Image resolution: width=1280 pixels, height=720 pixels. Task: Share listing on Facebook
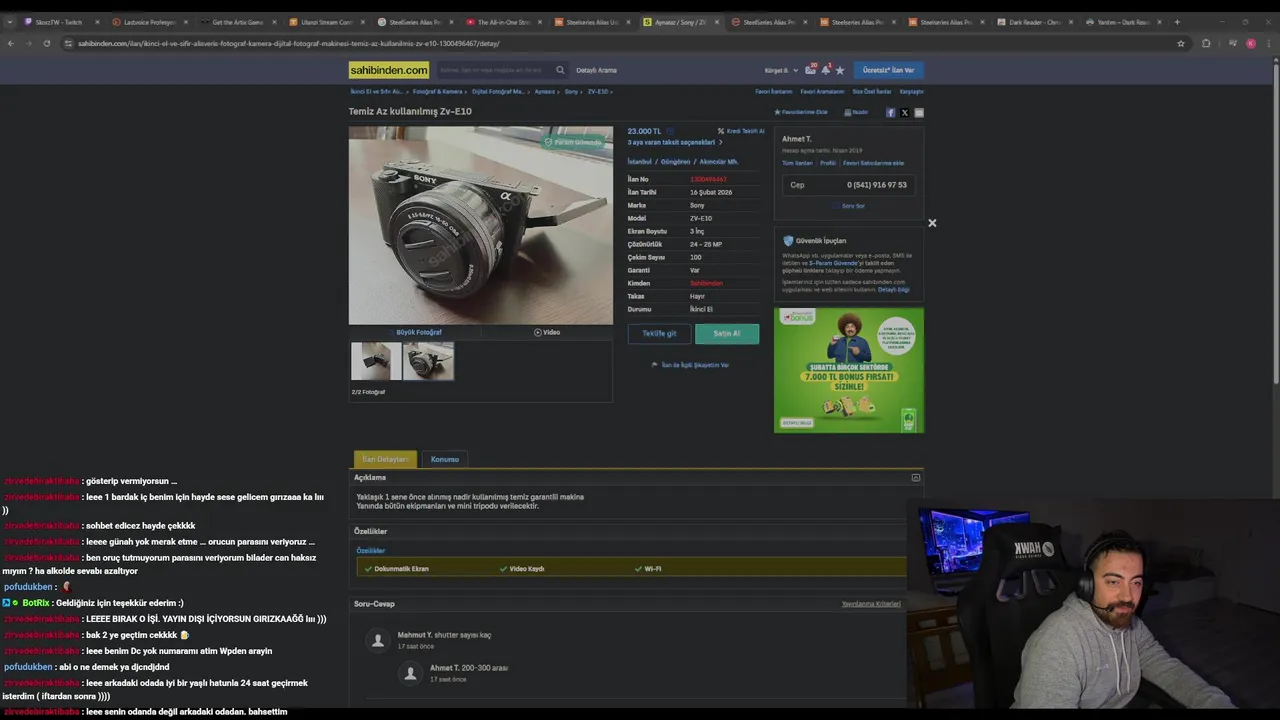(x=891, y=113)
